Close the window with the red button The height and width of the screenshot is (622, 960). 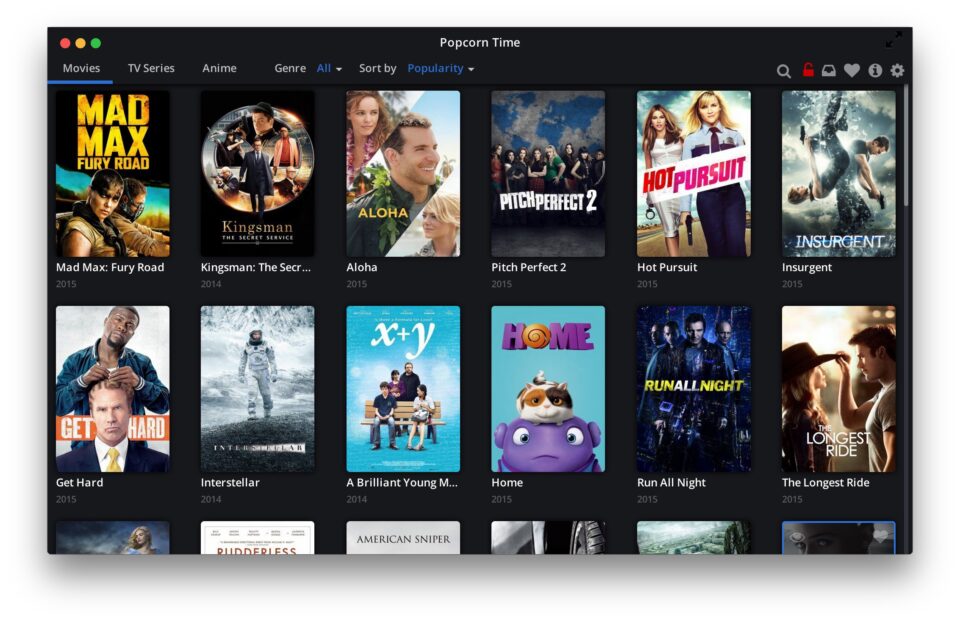pyautogui.click(x=65, y=43)
